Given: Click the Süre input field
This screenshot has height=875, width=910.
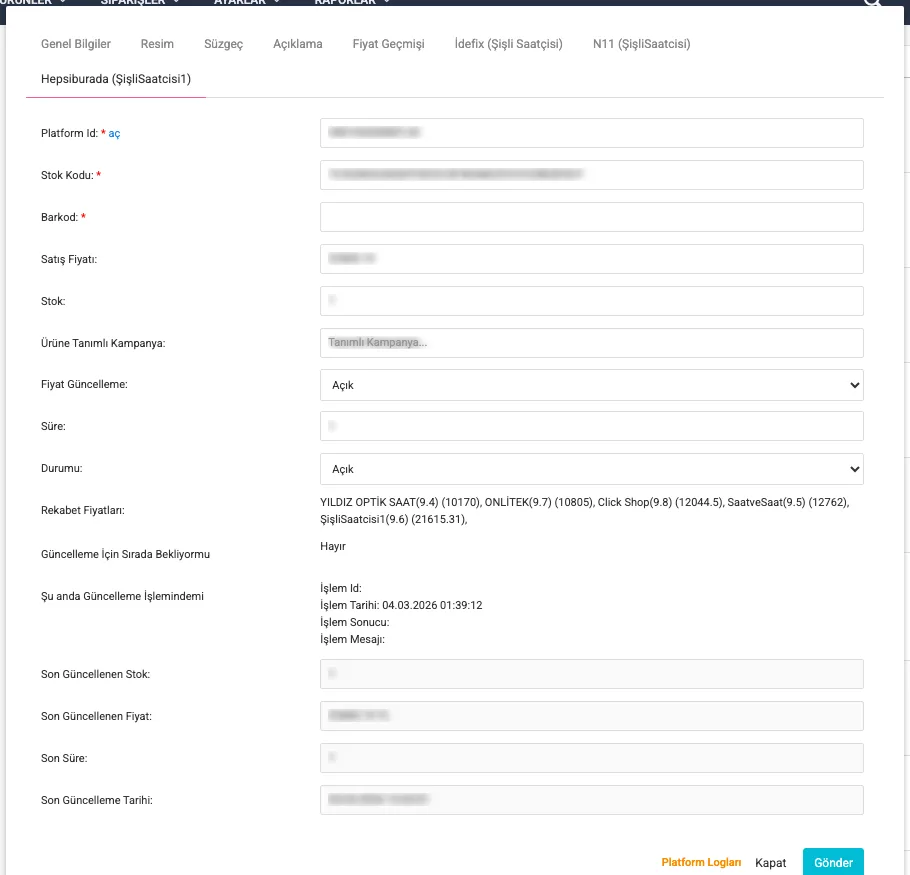Looking at the screenshot, I should (x=591, y=427).
